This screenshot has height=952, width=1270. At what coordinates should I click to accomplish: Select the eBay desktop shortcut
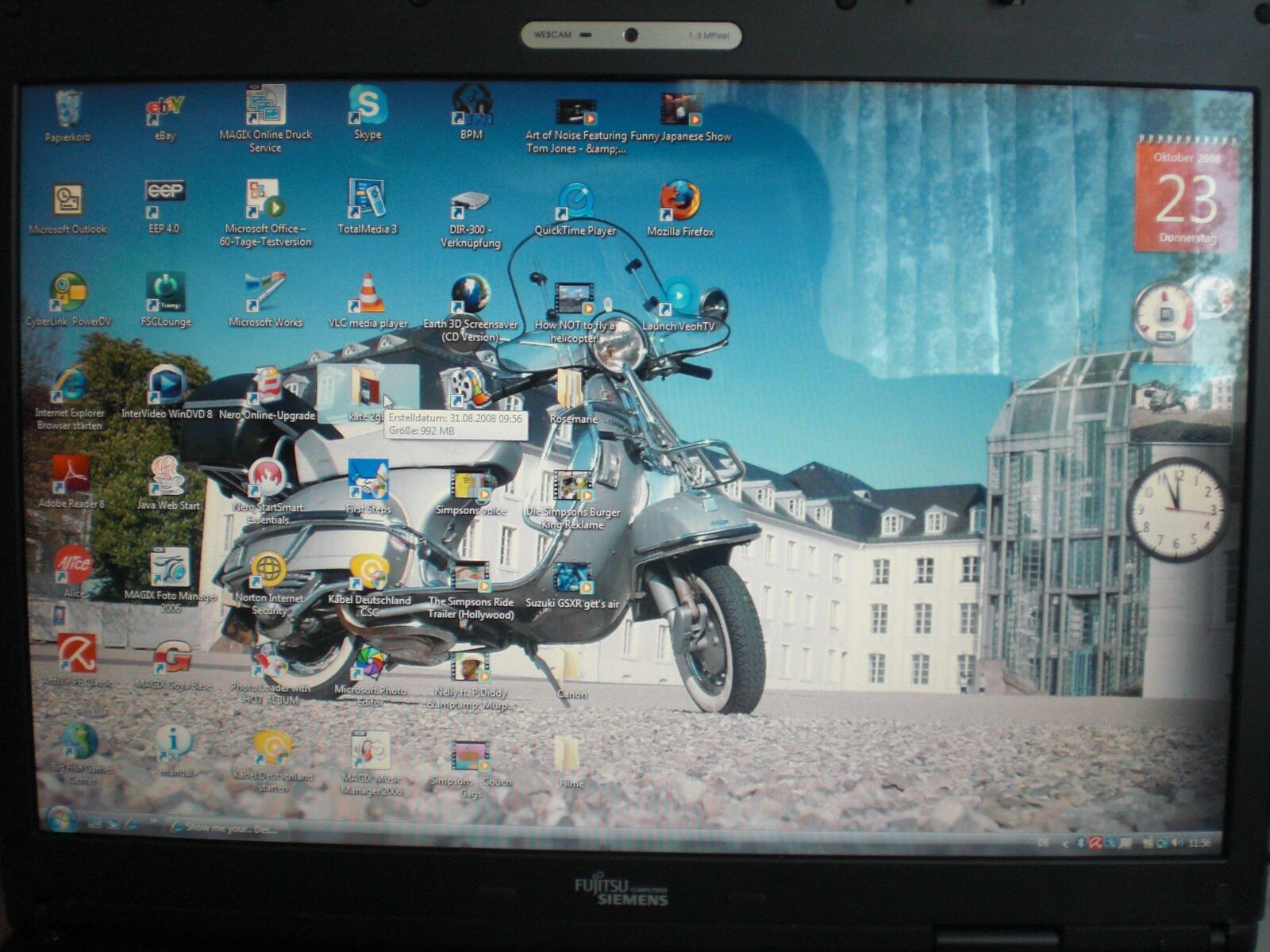[165, 111]
